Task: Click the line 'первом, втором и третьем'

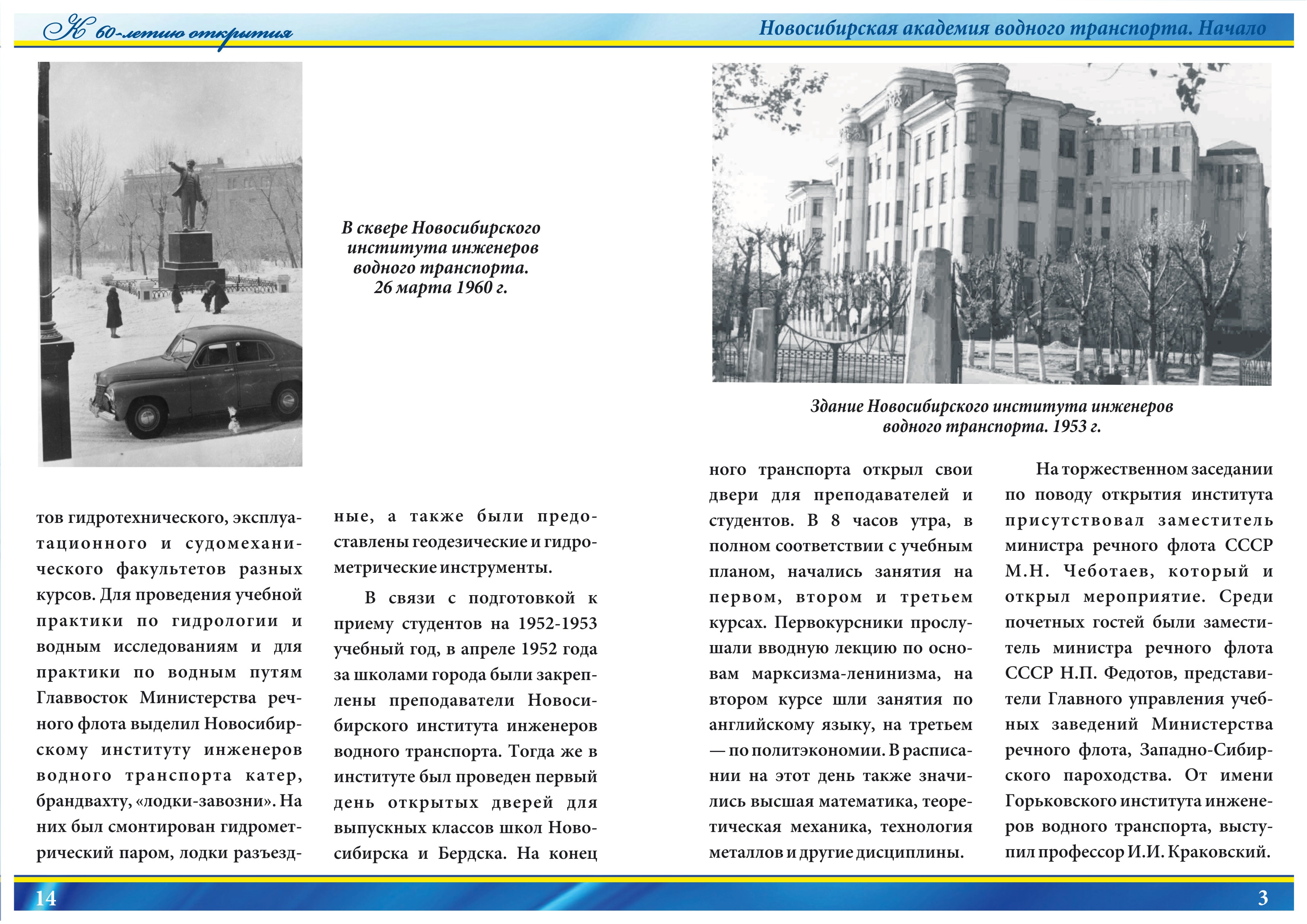Action: (841, 597)
